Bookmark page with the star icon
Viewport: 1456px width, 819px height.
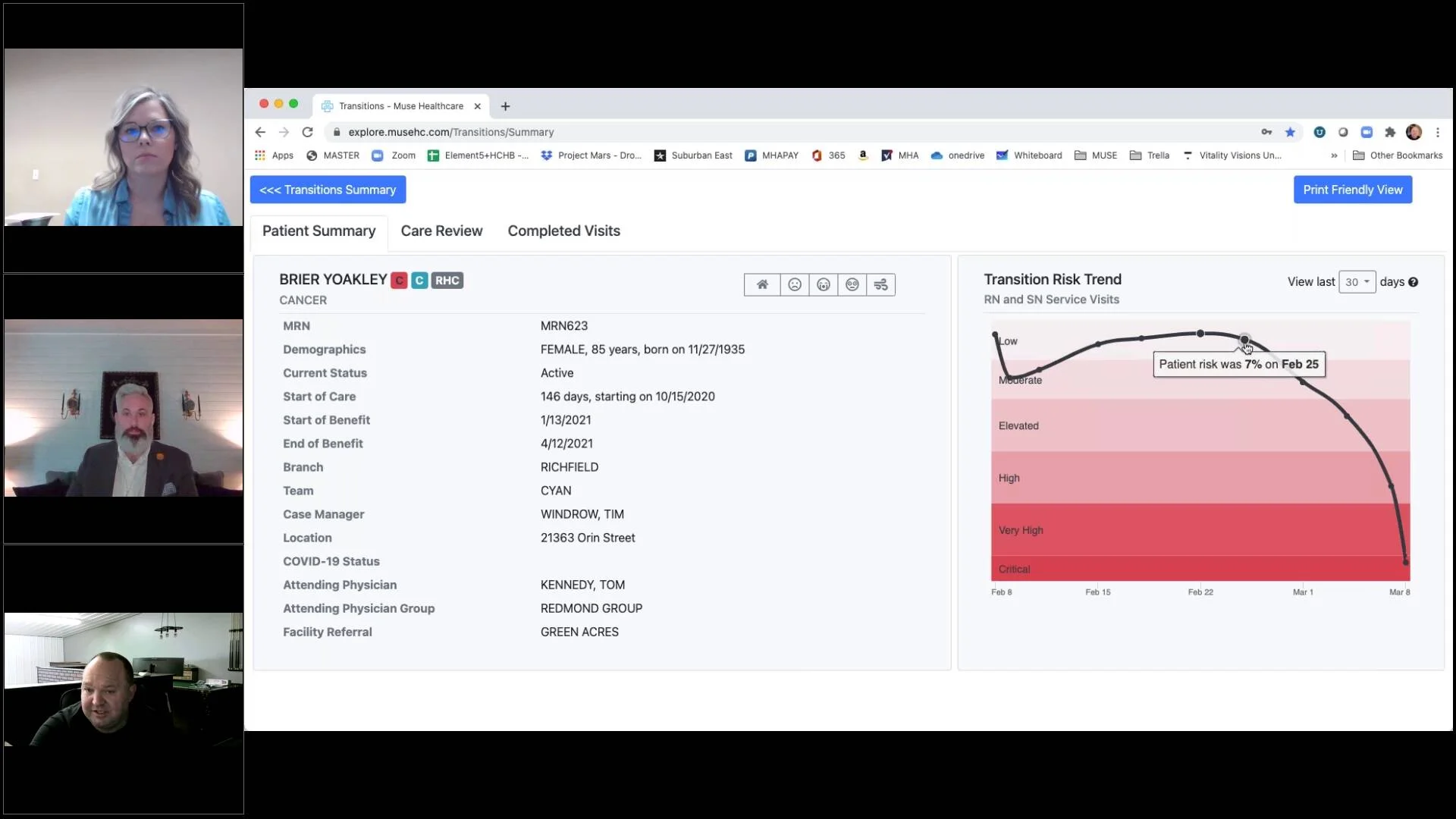pos(1290,132)
